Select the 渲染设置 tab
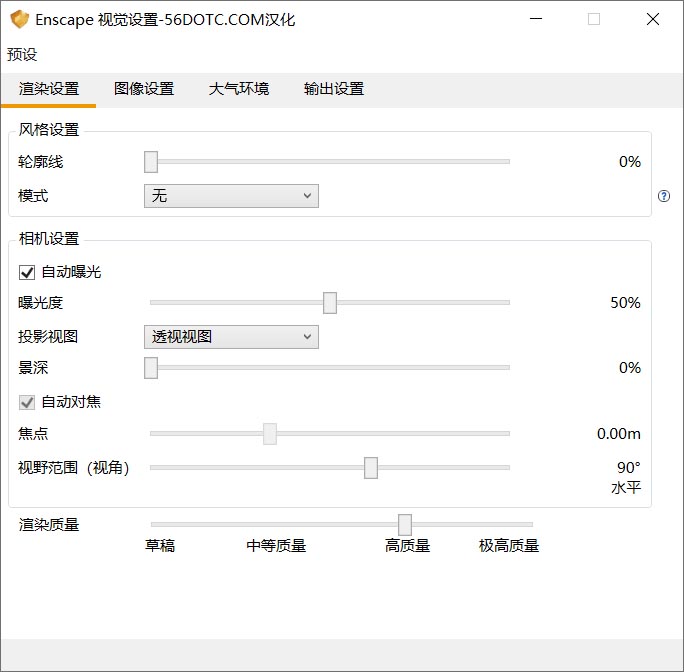This screenshot has height=672, width=684. tap(48, 89)
